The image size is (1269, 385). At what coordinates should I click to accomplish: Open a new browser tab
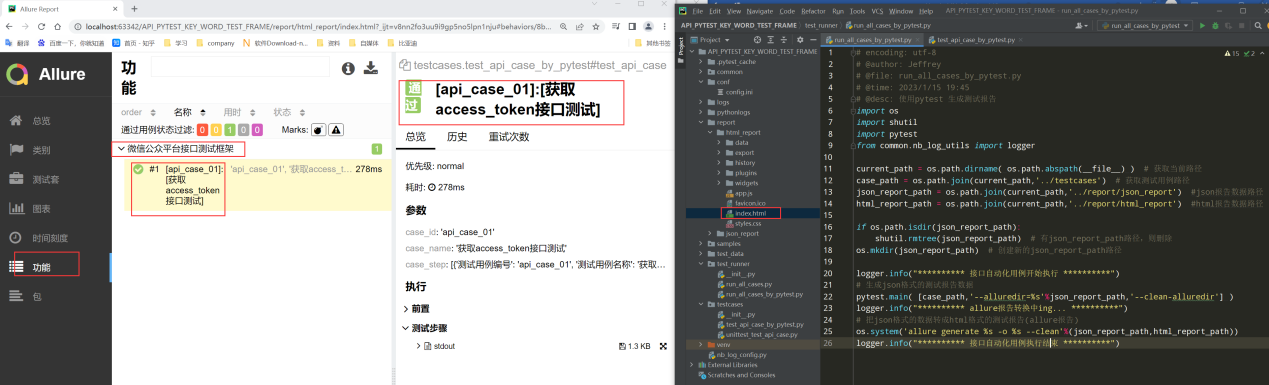coord(133,8)
